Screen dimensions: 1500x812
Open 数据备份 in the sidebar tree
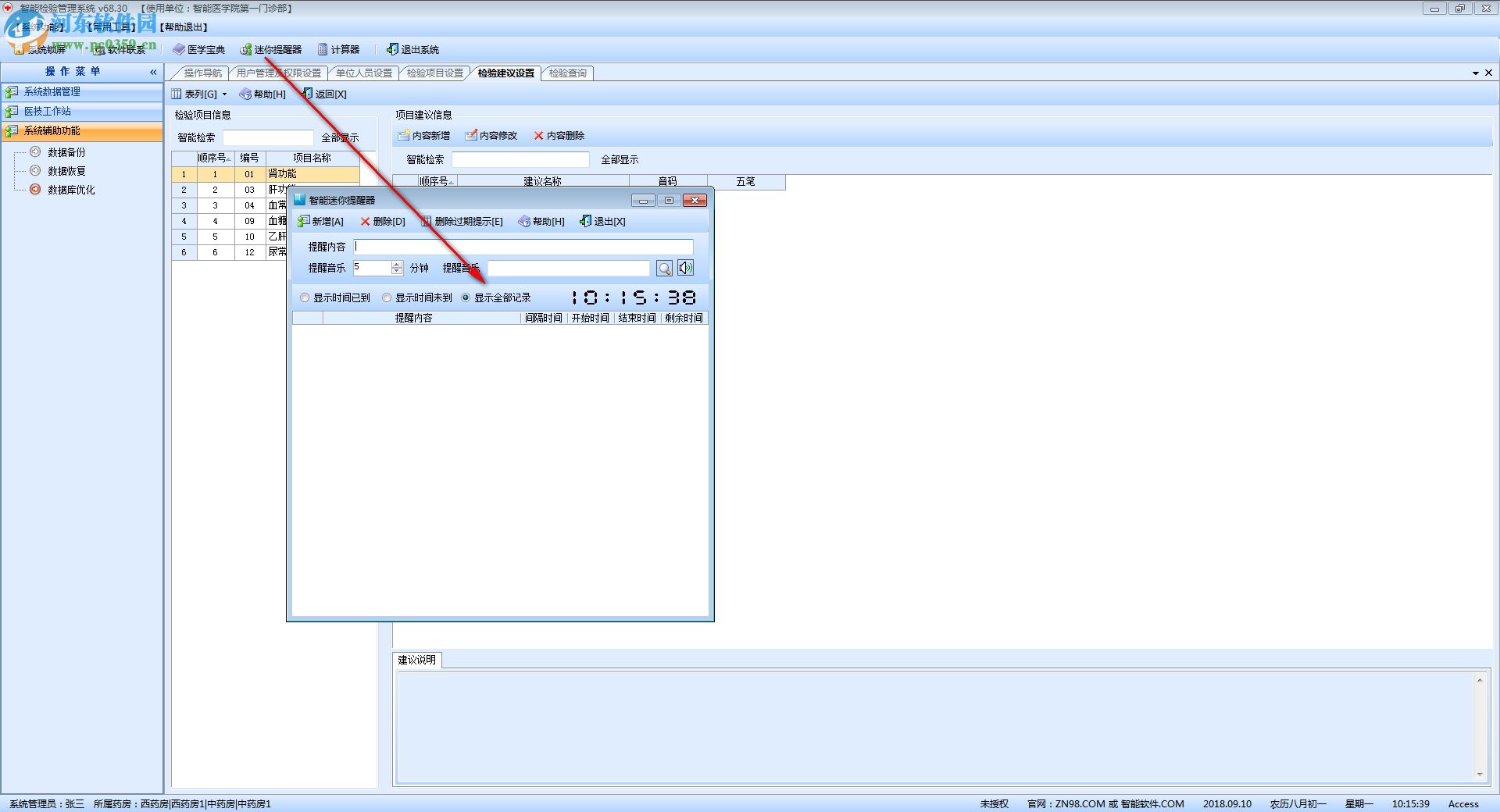point(66,152)
